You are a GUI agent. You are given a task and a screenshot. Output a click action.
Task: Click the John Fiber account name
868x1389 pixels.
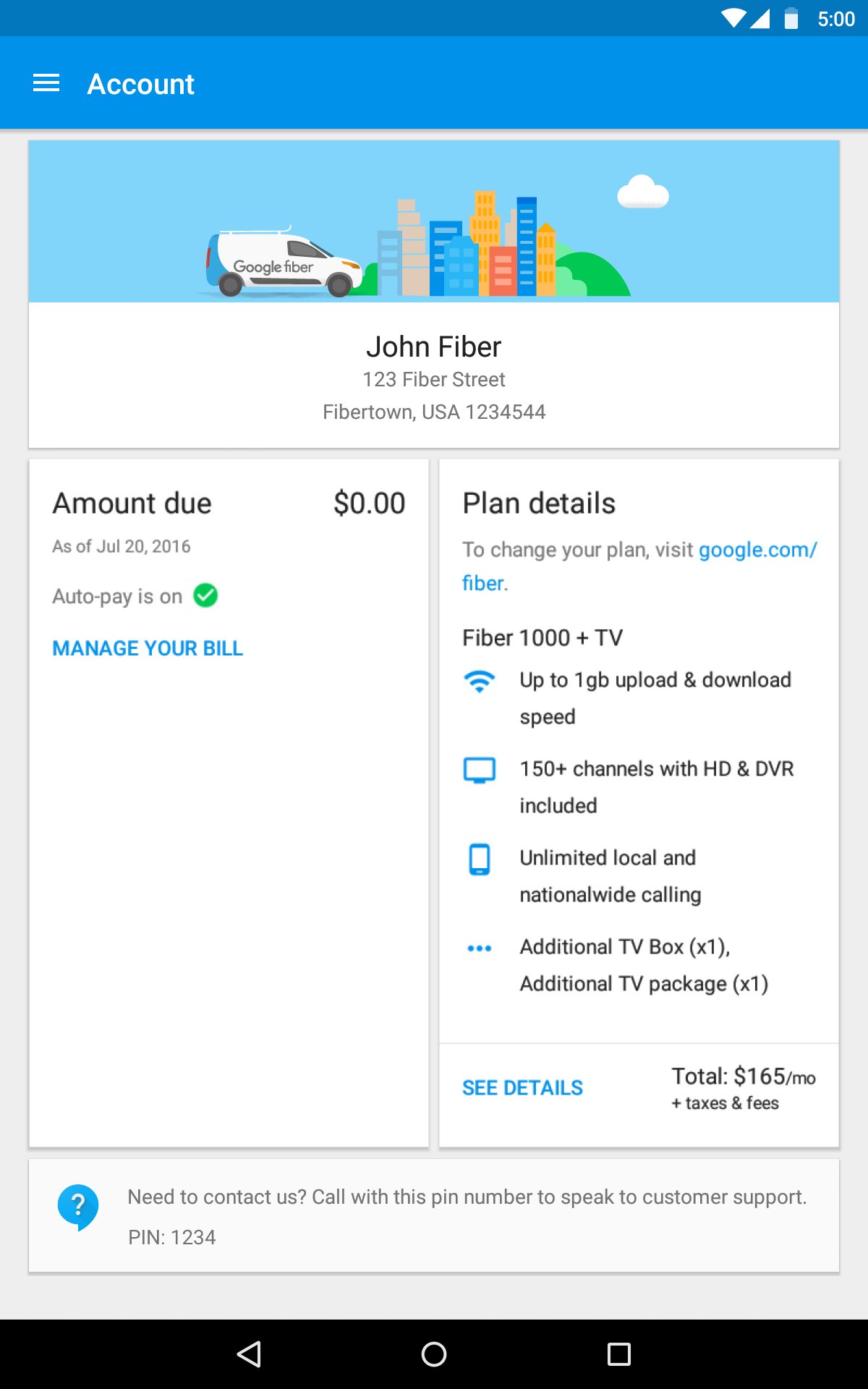click(433, 347)
